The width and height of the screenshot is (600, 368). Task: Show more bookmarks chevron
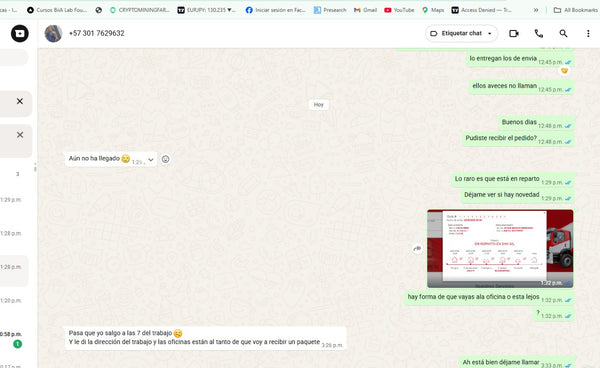pyautogui.click(x=536, y=10)
